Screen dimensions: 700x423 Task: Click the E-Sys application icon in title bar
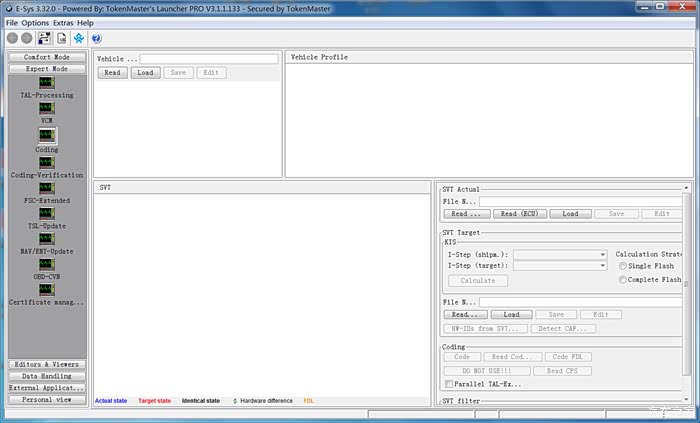coord(8,8)
